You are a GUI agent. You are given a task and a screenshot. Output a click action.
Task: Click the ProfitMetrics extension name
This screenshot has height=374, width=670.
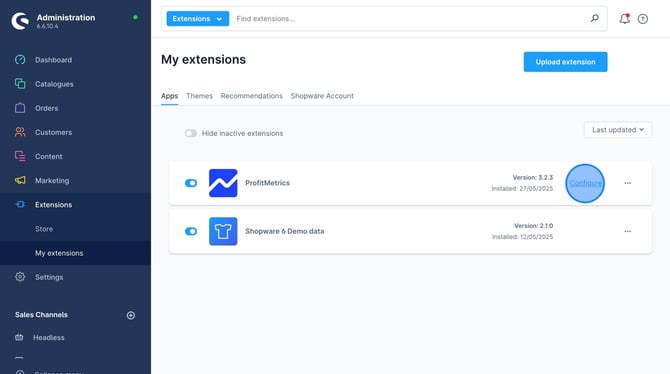point(267,183)
